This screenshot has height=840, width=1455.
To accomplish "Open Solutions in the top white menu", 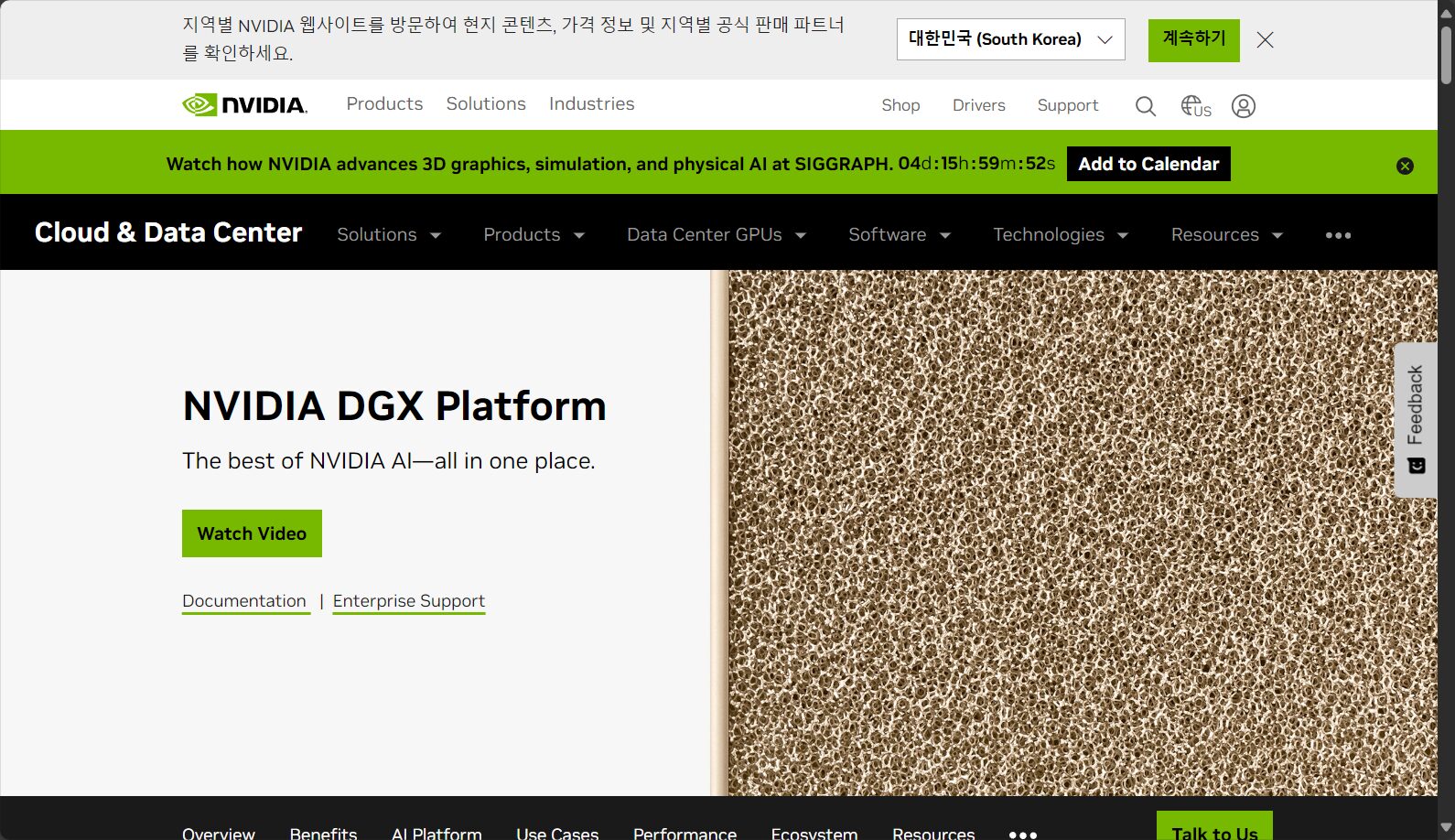I will click(x=486, y=104).
